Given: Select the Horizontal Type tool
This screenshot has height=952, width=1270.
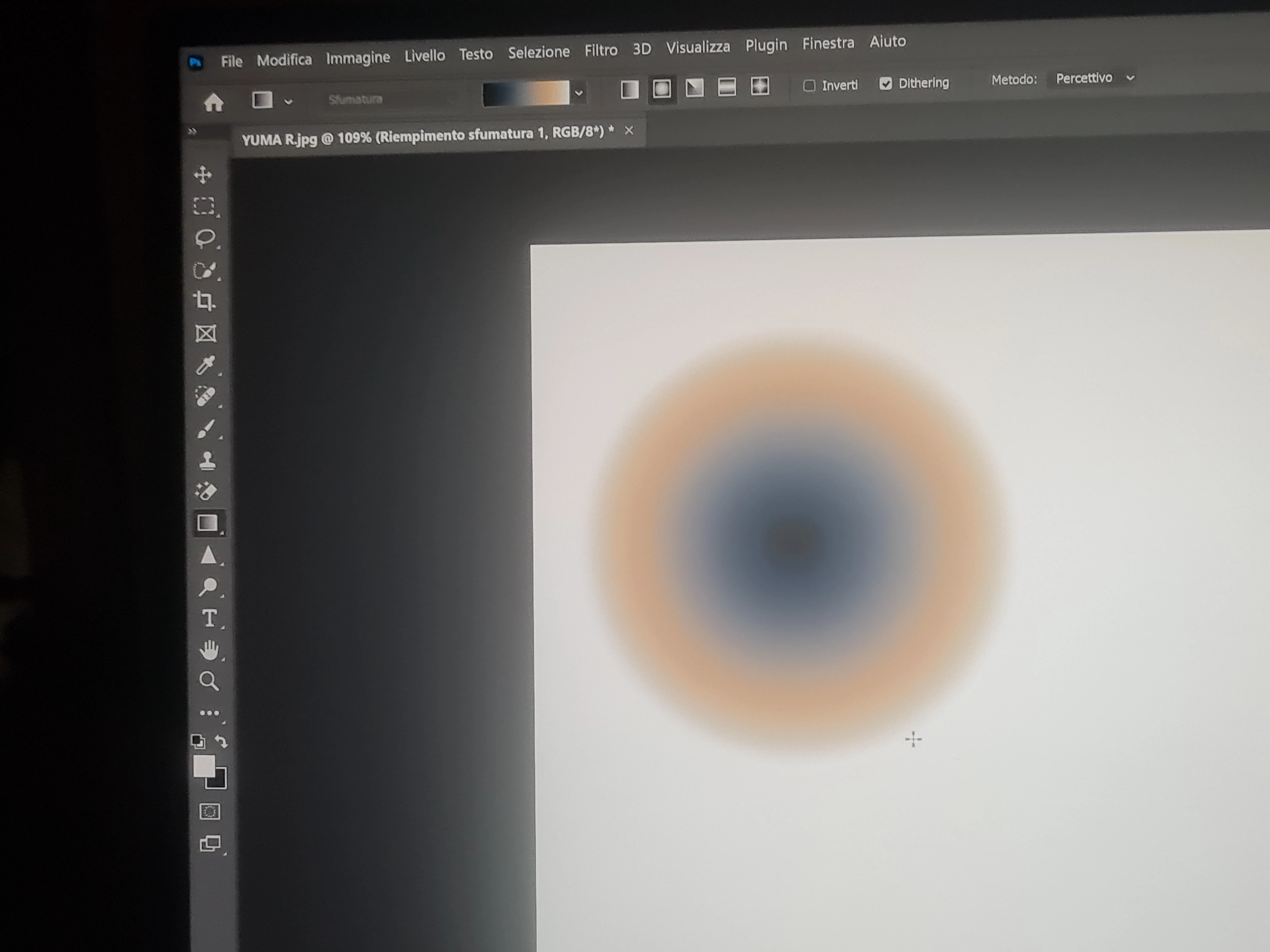Looking at the screenshot, I should coord(209,619).
